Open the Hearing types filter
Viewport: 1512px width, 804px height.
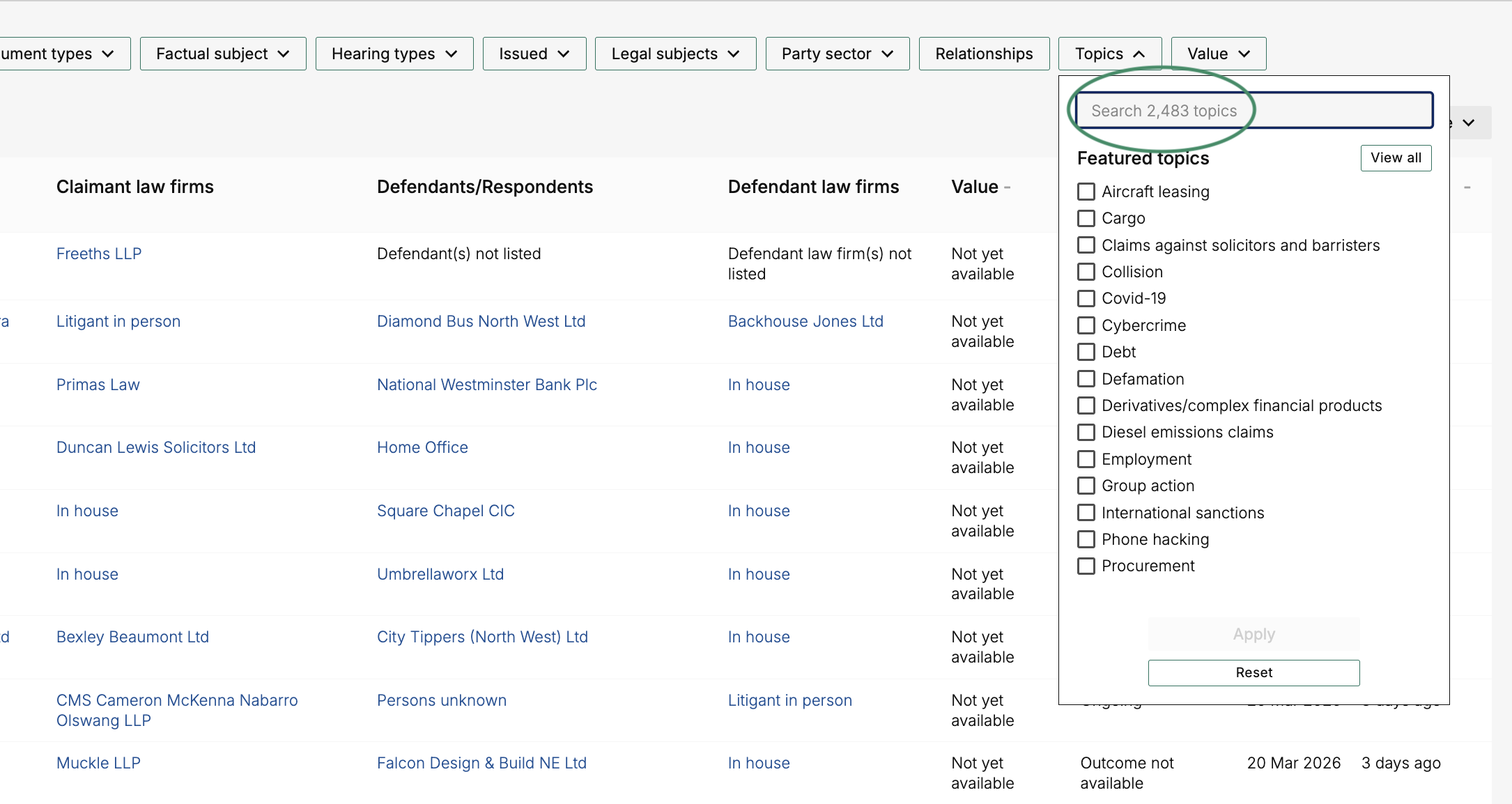coord(394,54)
